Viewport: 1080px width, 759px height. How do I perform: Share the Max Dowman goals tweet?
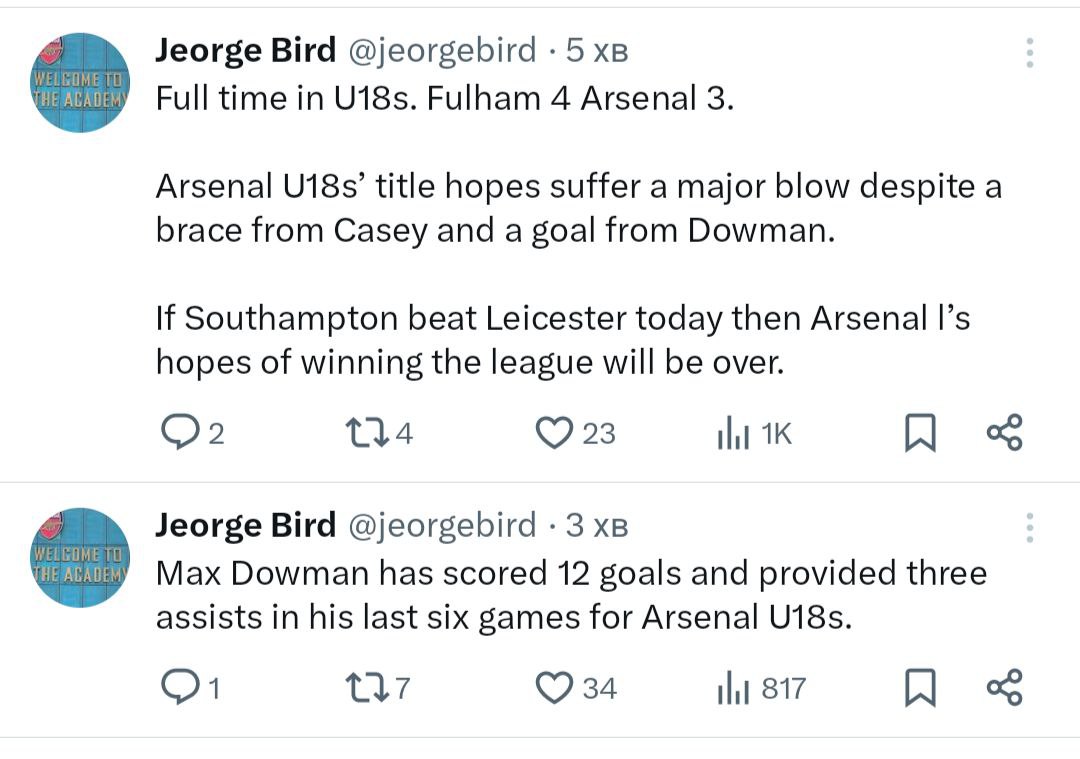pos(1004,688)
